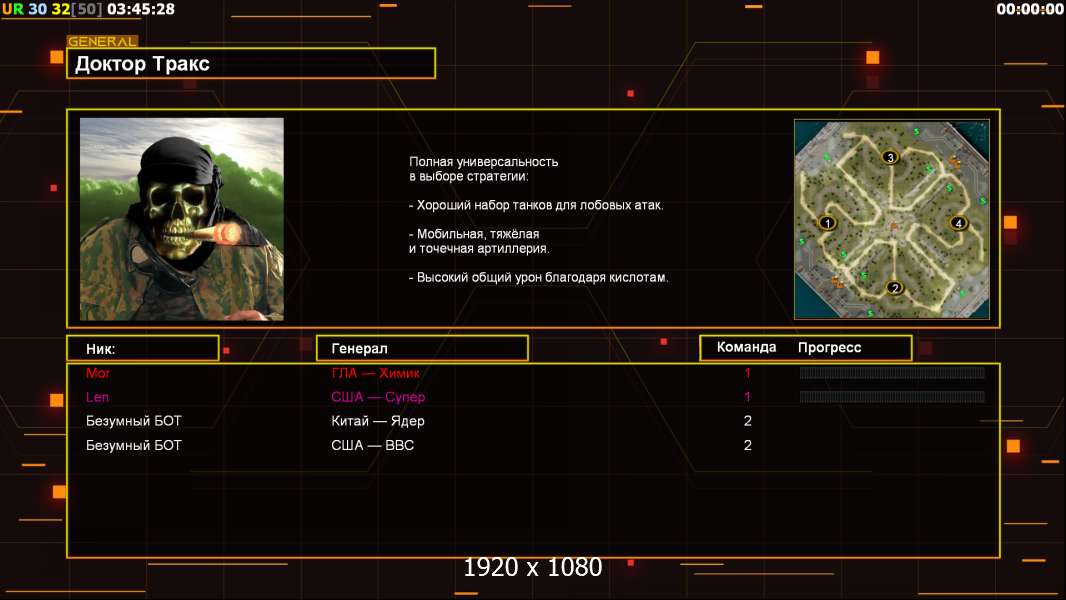Click Len's loading progress bar
The height and width of the screenshot is (600, 1066).
(x=892, y=397)
